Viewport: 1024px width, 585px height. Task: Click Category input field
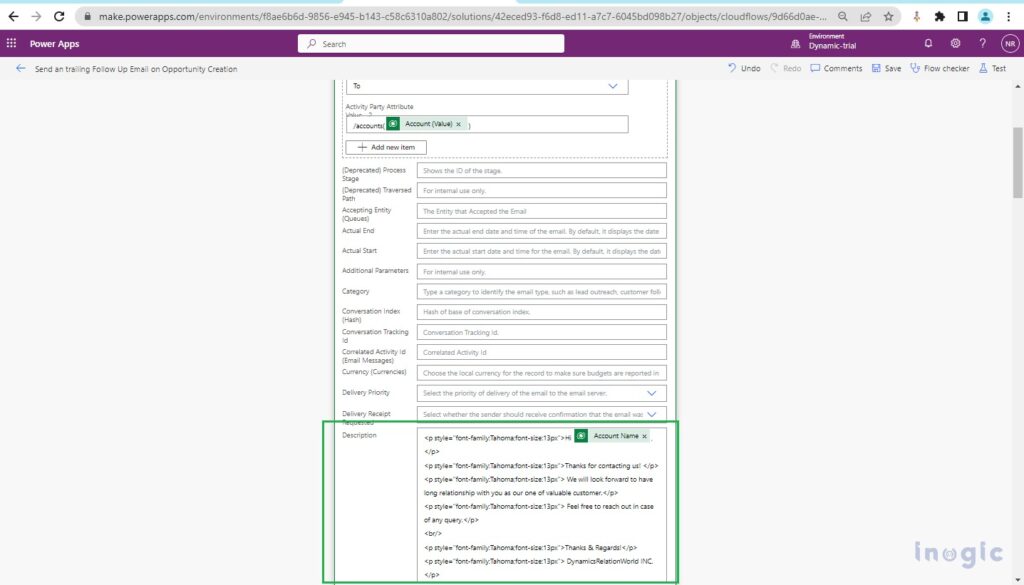[541, 292]
